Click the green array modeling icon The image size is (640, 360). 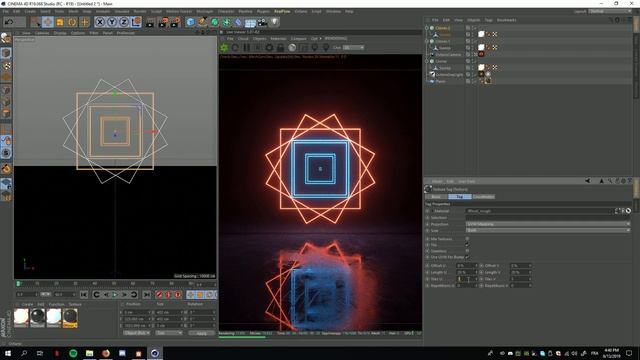(226, 22)
